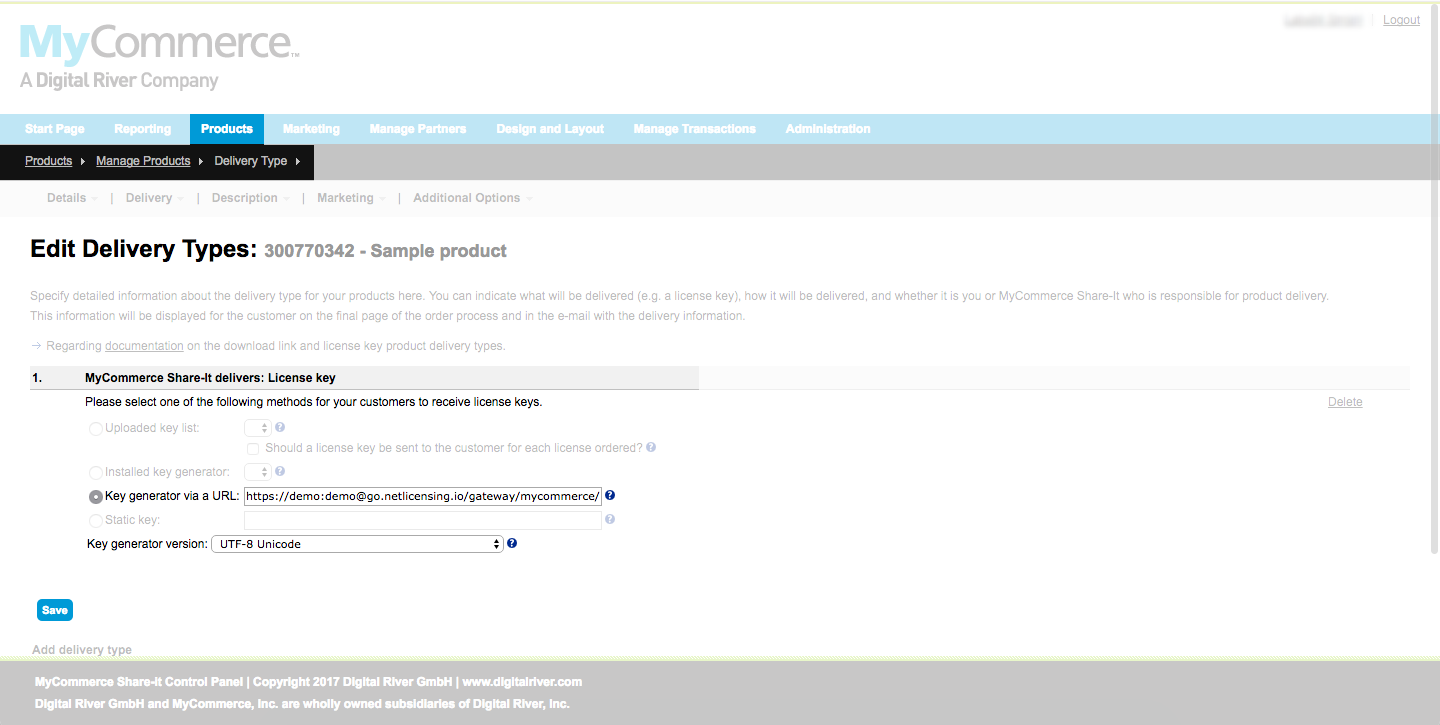
Task: Open Key generator version UTF-8 Unicode dropdown
Action: [357, 544]
